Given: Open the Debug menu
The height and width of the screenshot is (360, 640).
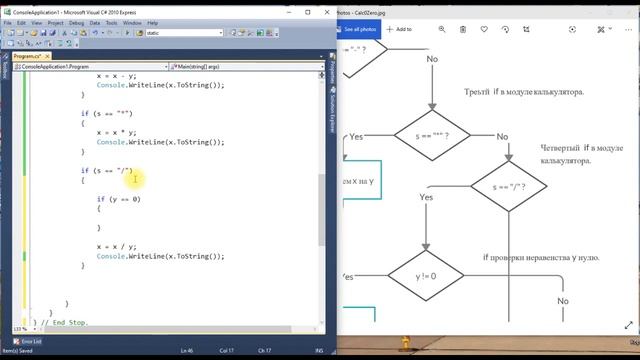Looking at the screenshot, I should coord(76,23).
